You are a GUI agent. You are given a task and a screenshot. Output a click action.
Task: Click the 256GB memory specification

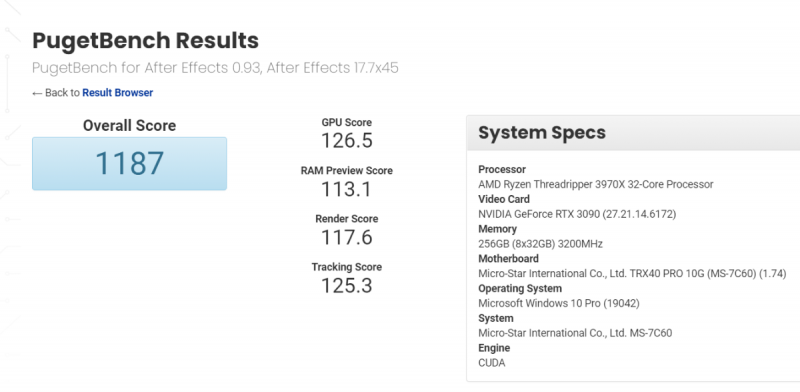pos(540,244)
